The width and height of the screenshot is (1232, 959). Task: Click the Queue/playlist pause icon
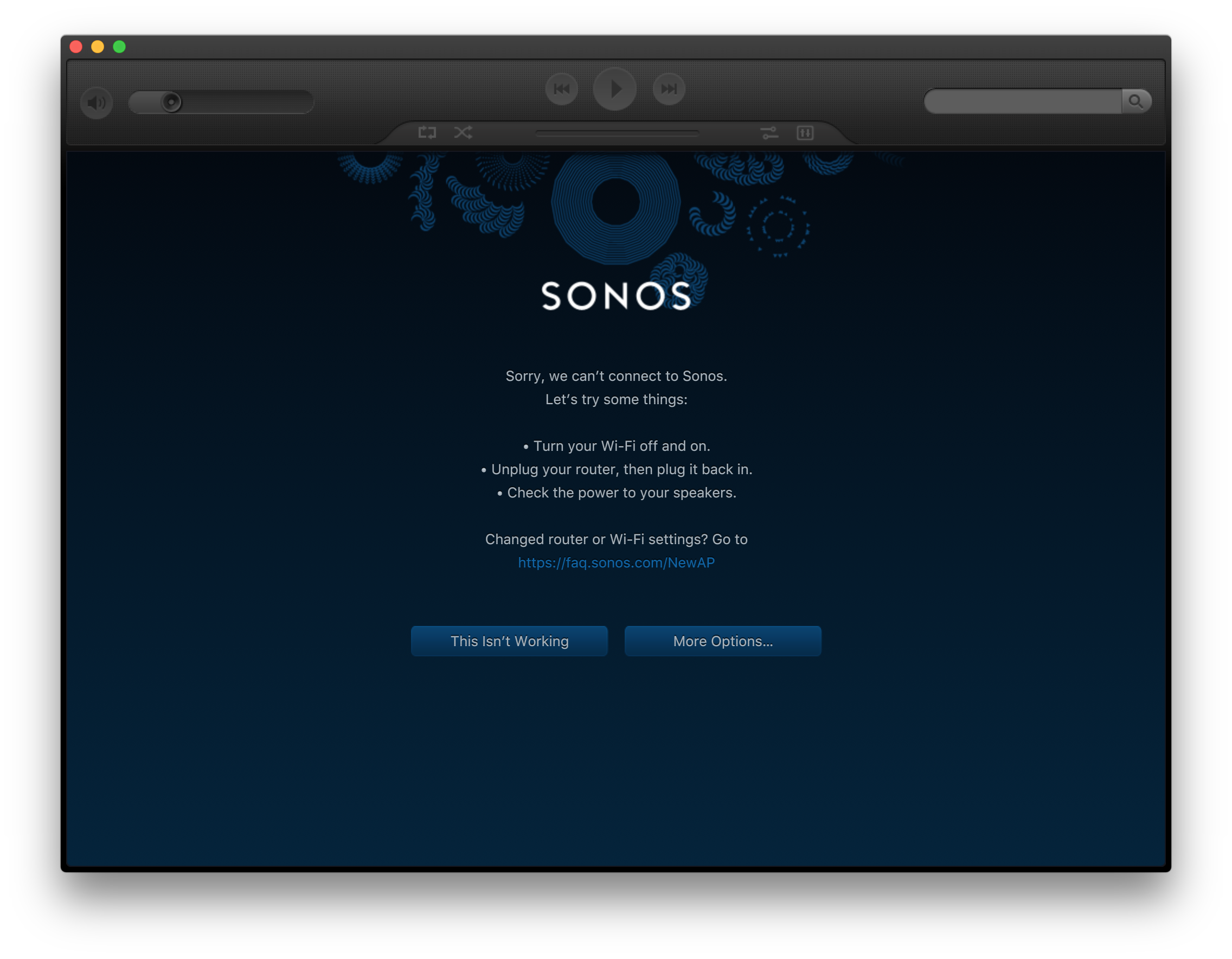[x=805, y=132]
